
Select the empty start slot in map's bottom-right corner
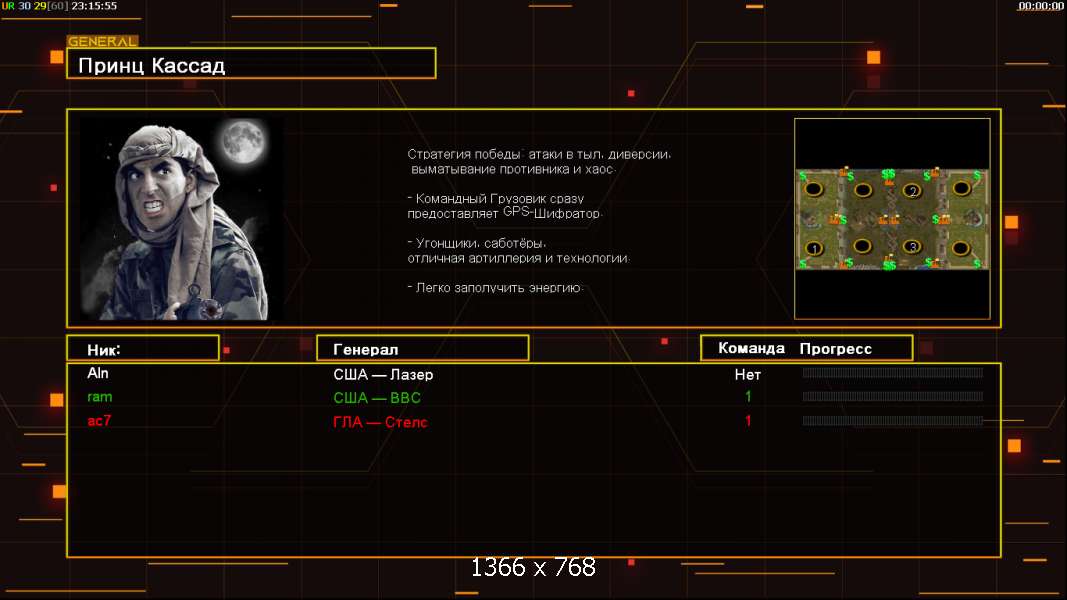(x=961, y=248)
